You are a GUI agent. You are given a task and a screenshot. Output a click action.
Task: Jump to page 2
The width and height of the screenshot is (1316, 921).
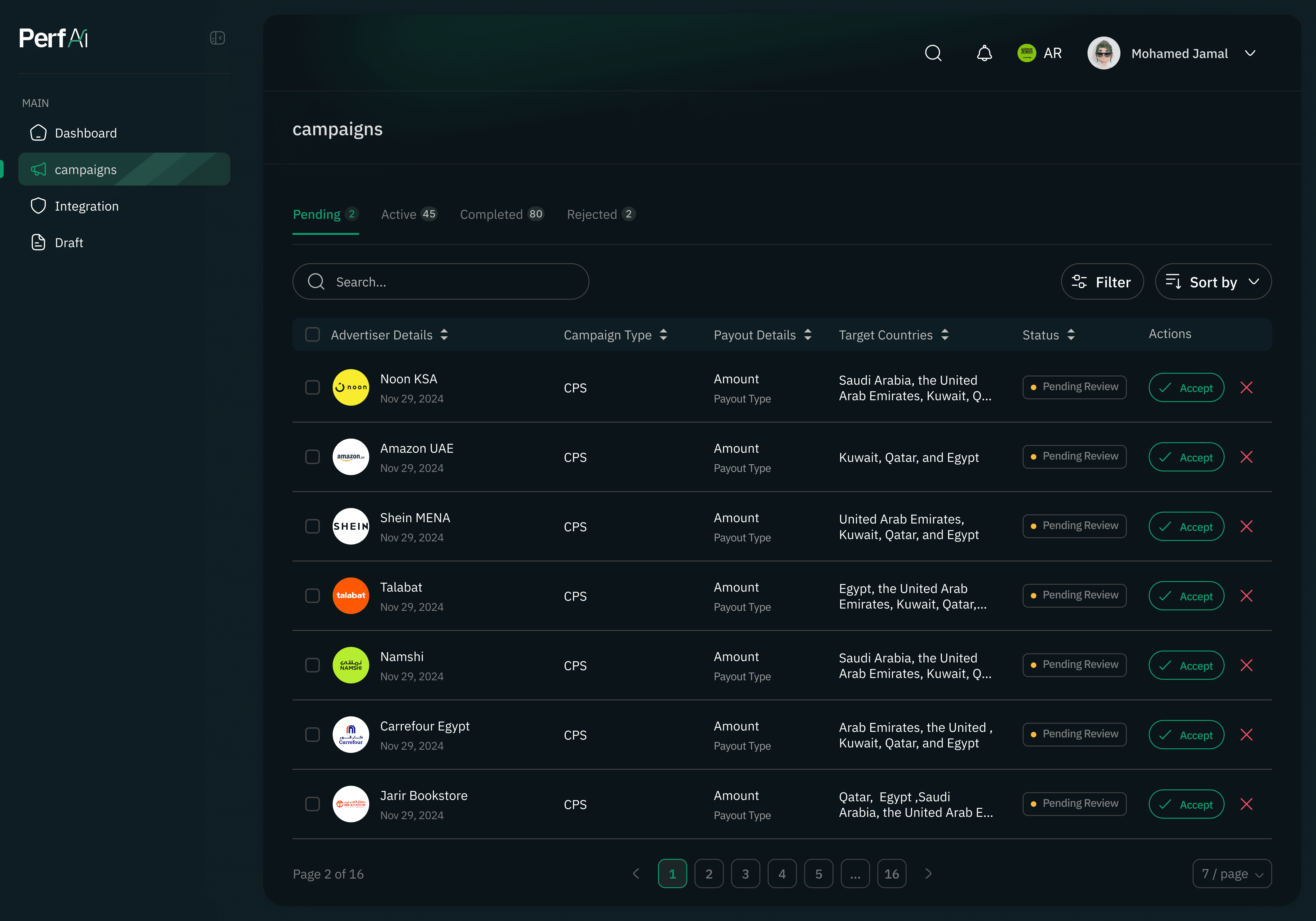click(709, 873)
